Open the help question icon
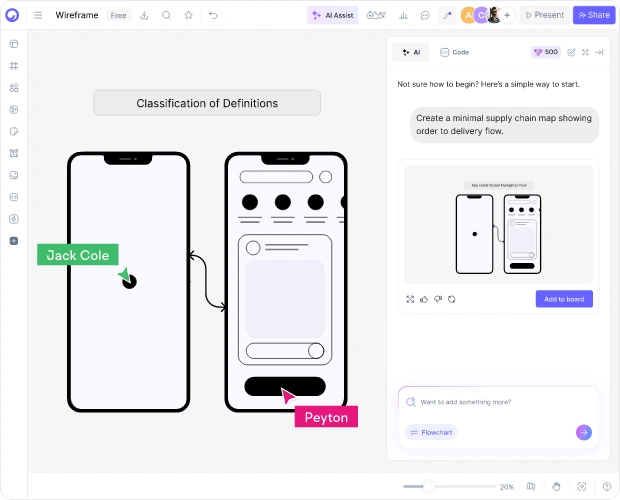620x500 pixels. pos(607,486)
